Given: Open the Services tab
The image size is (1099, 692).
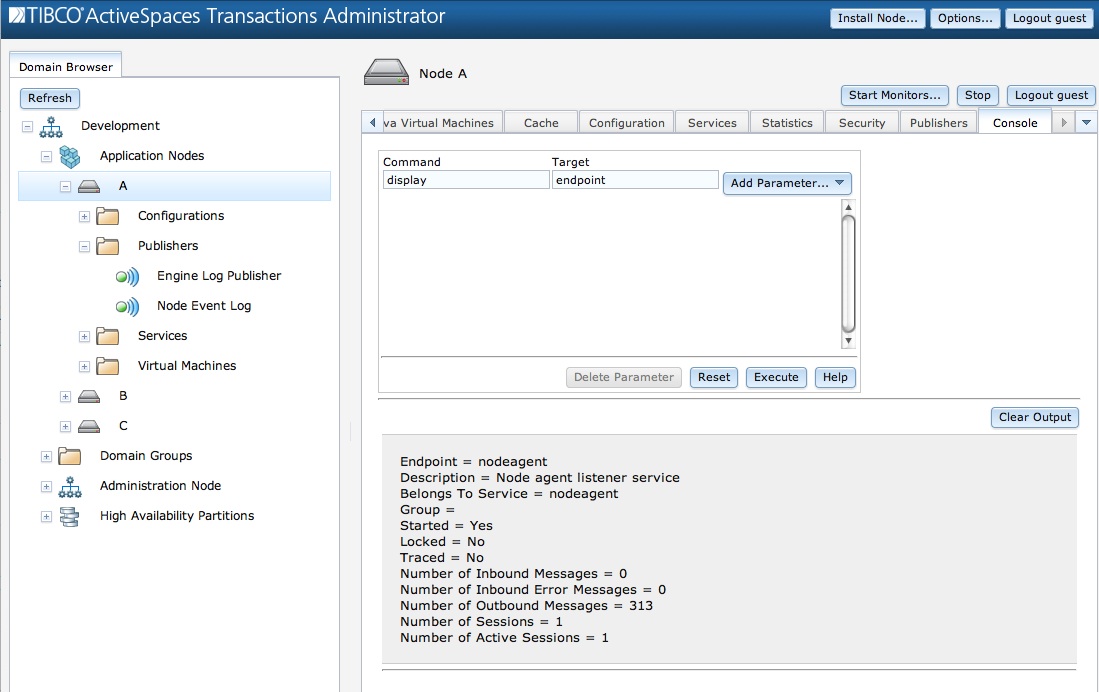Looking at the screenshot, I should click(x=712, y=123).
